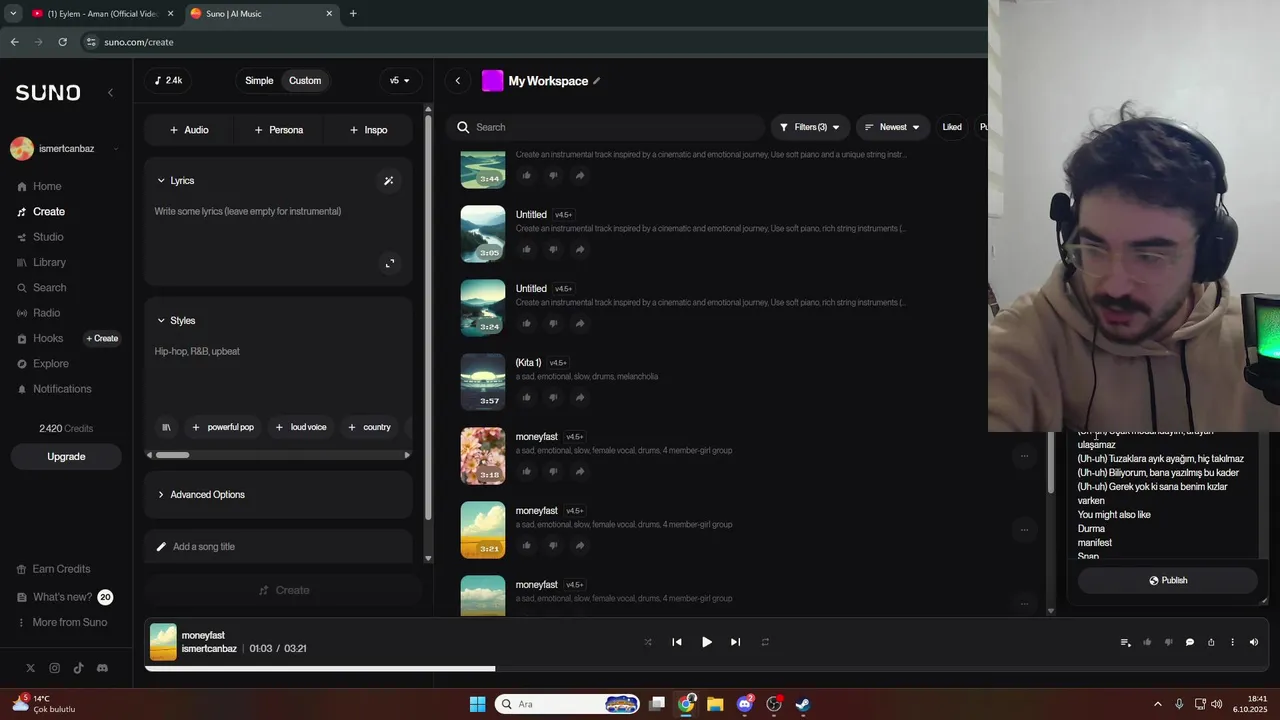
Task: Open the Instagram link icon
Action: pyautogui.click(x=54, y=668)
